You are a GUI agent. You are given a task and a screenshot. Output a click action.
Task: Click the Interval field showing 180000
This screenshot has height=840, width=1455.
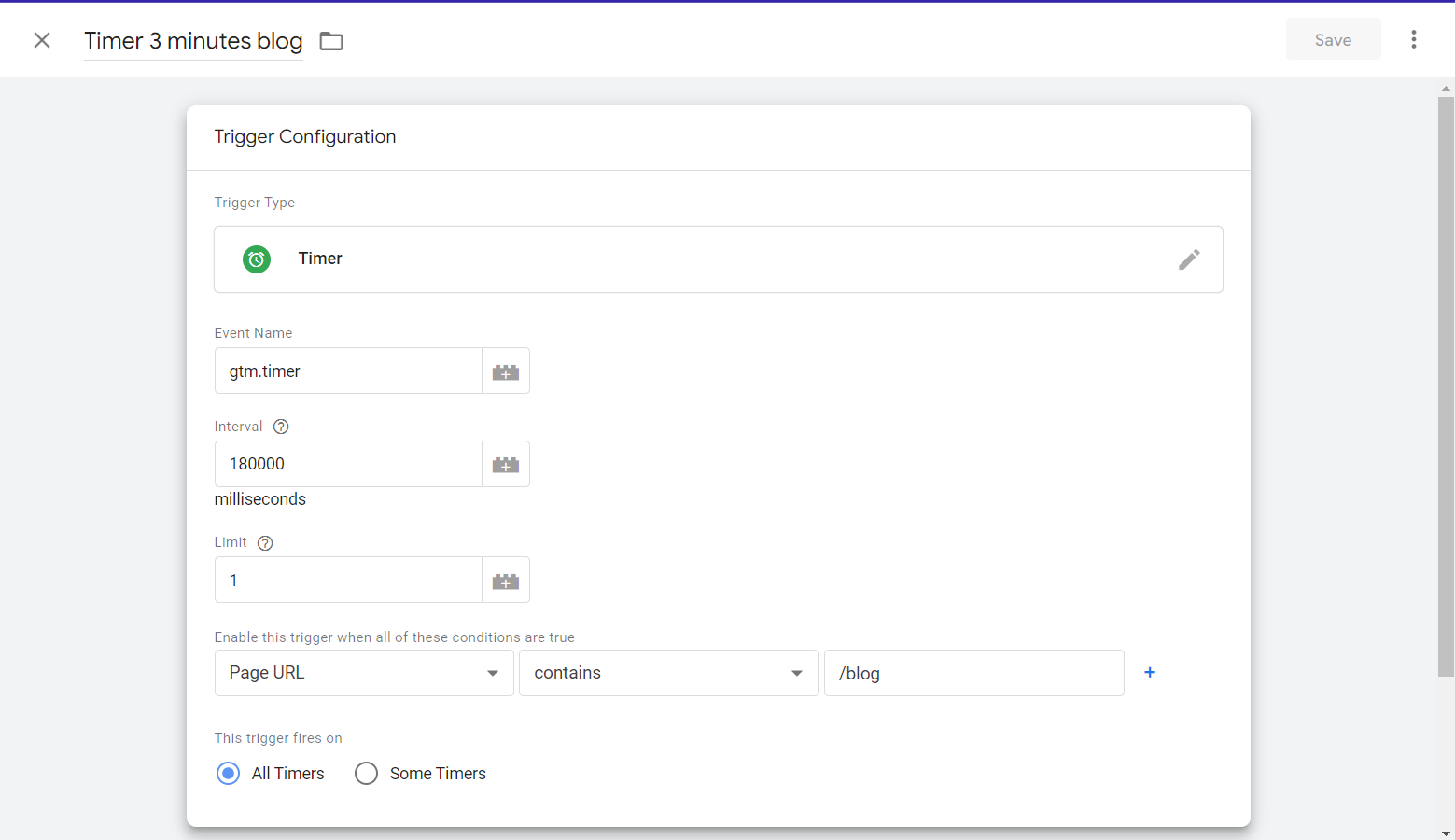(x=348, y=464)
